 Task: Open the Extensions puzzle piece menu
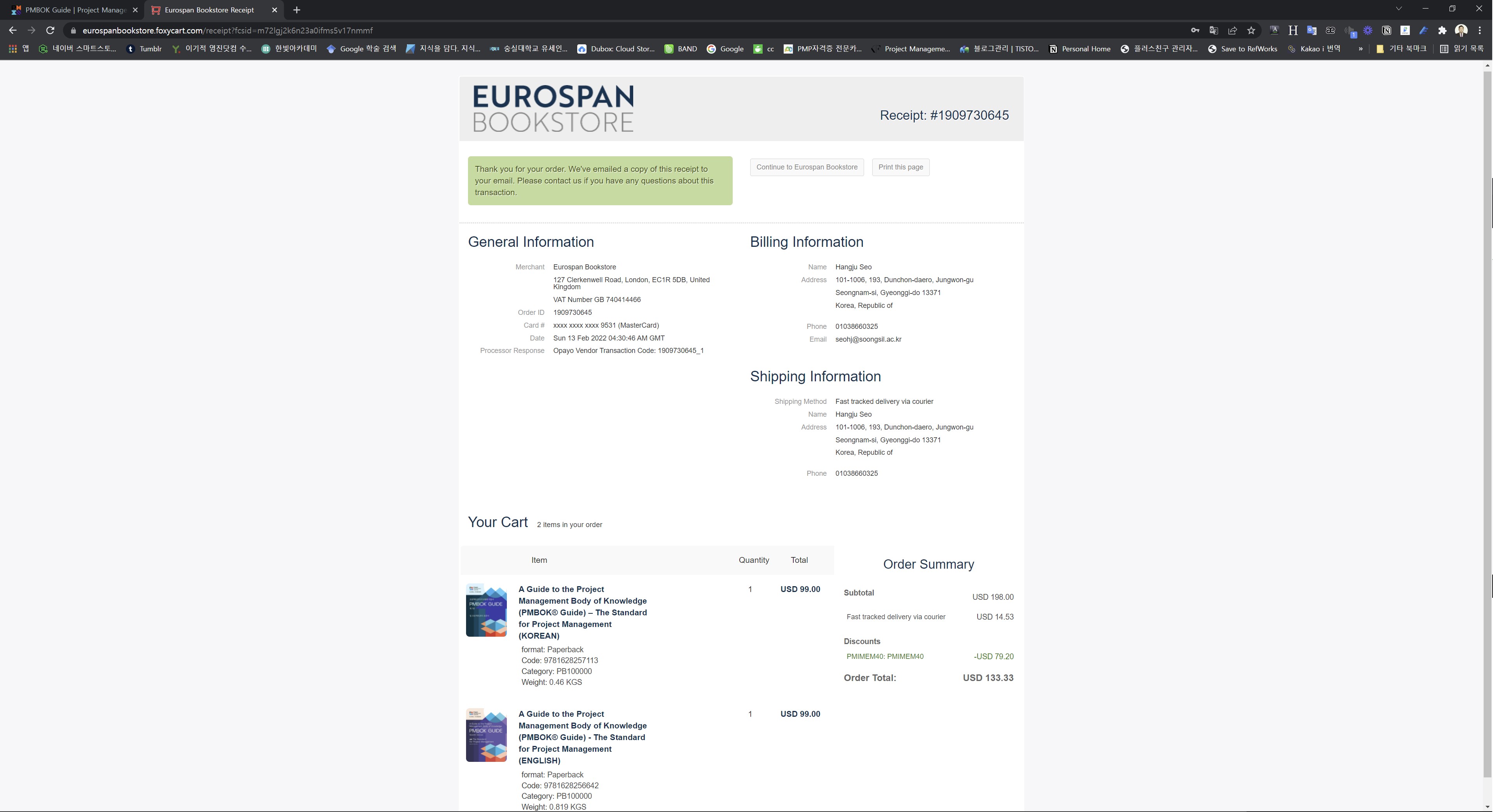tap(1442, 31)
